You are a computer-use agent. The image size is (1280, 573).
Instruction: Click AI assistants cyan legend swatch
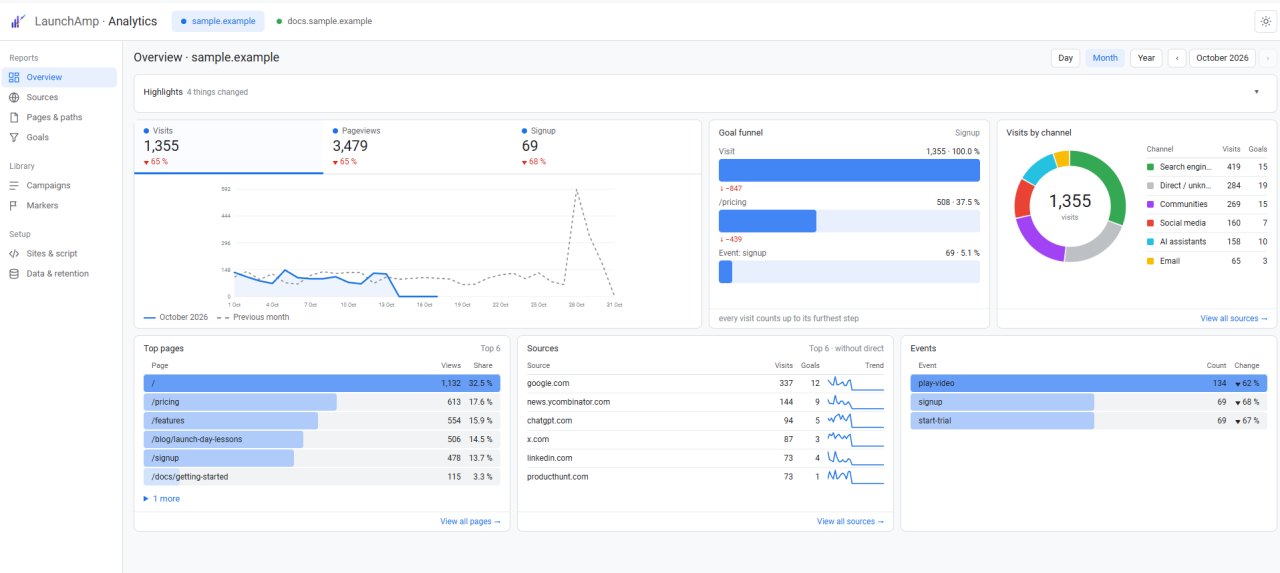coord(1150,241)
